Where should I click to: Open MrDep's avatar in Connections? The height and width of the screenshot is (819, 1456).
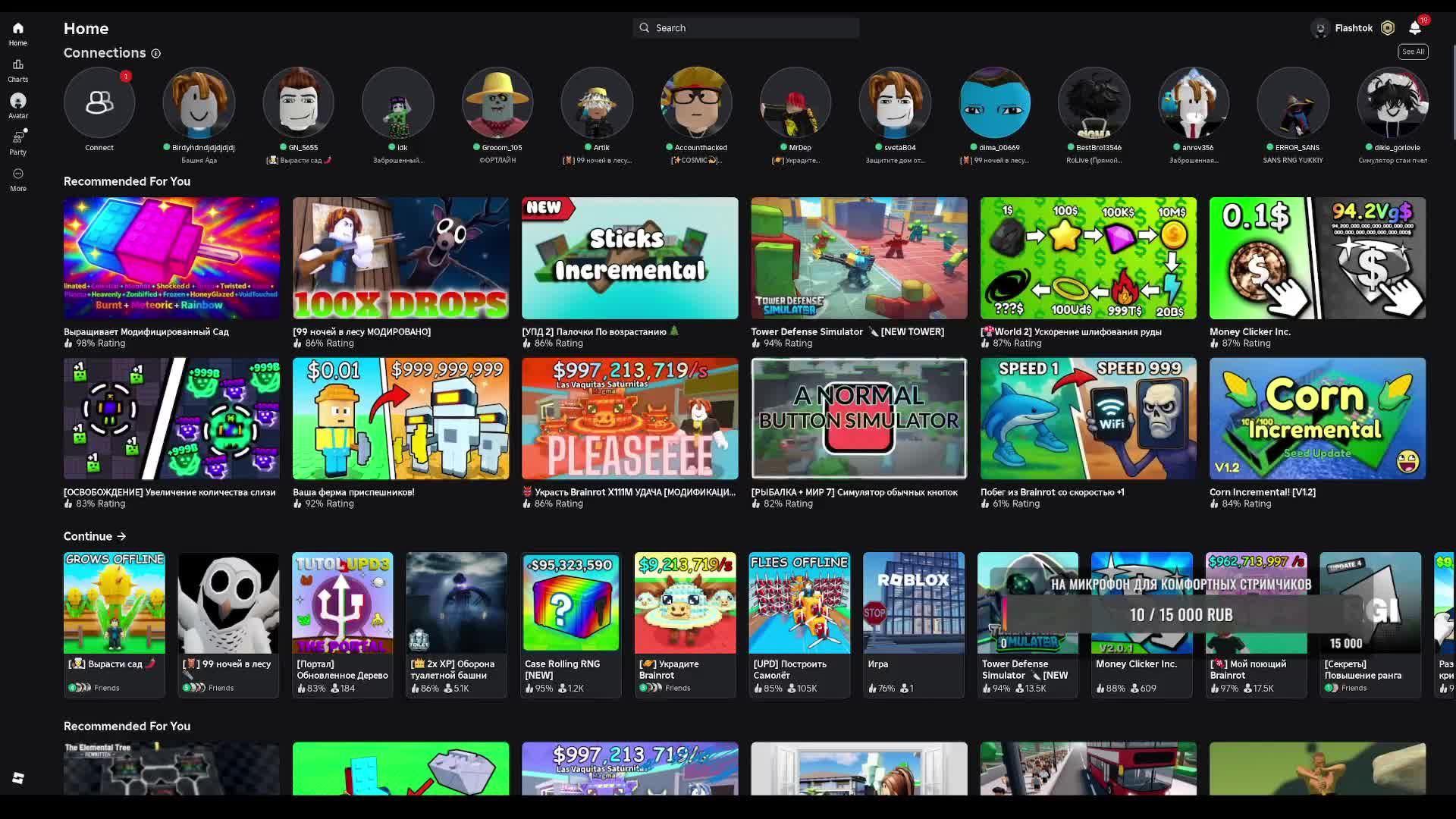(x=795, y=102)
